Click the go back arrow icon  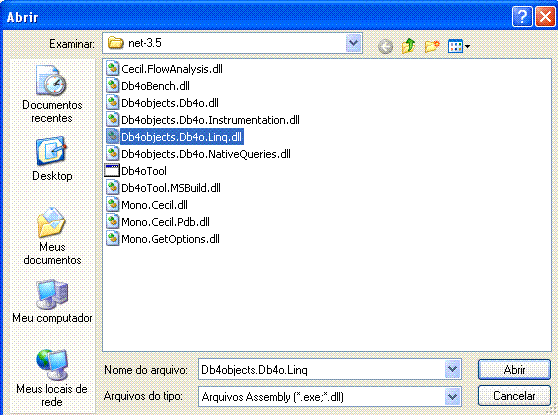(385, 46)
